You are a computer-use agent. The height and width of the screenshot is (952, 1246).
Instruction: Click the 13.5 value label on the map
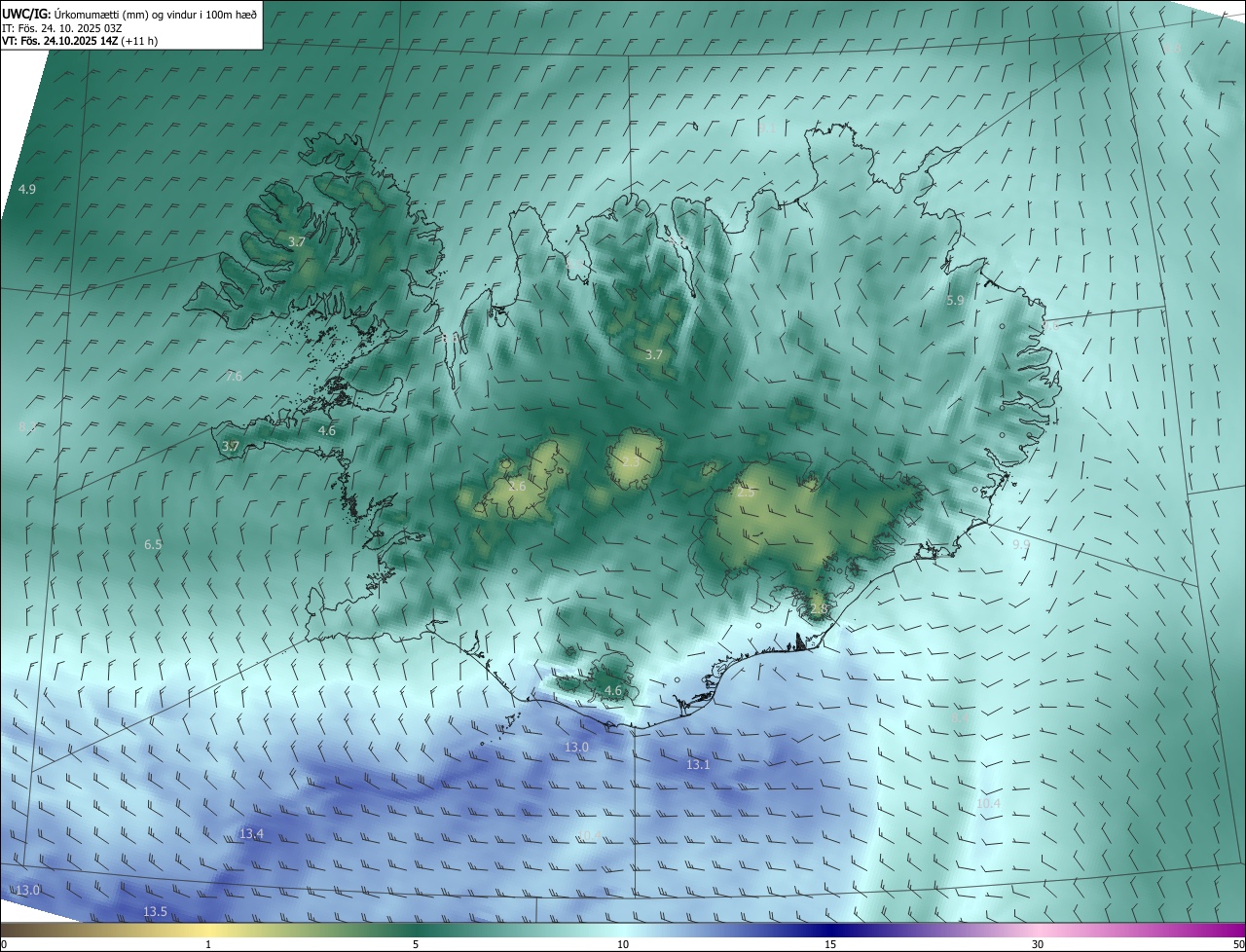[155, 911]
